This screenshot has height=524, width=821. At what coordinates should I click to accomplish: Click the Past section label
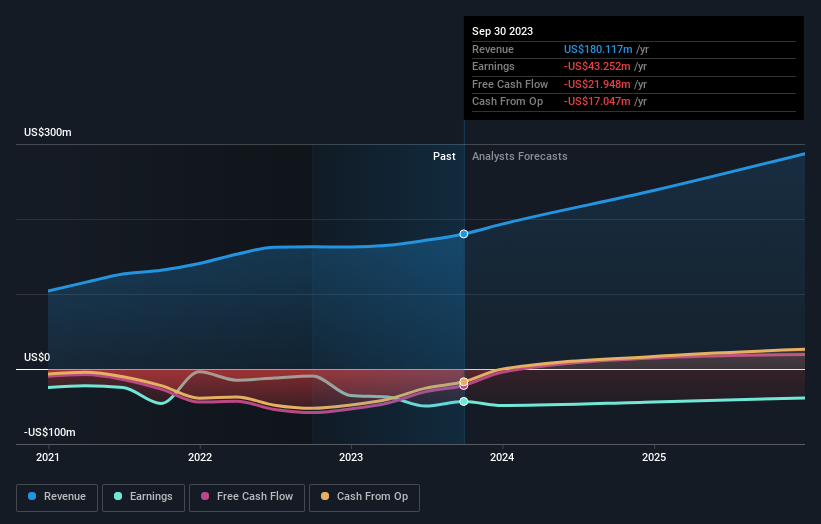coord(444,156)
